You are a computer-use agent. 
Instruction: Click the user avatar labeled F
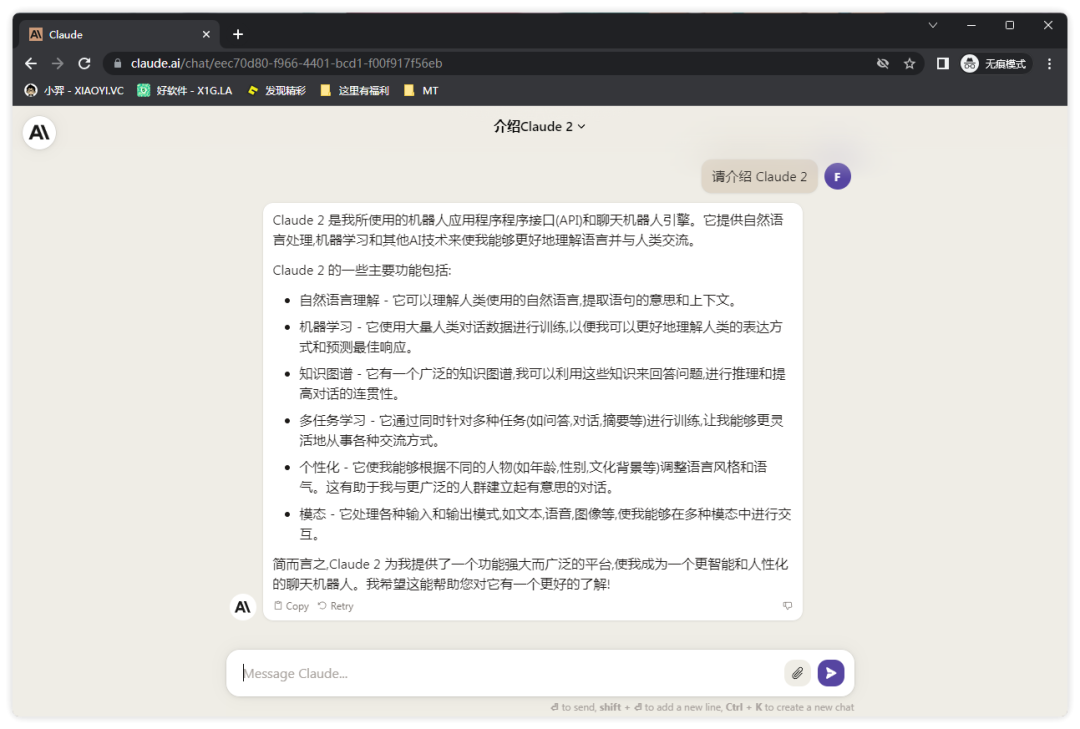[x=837, y=177]
